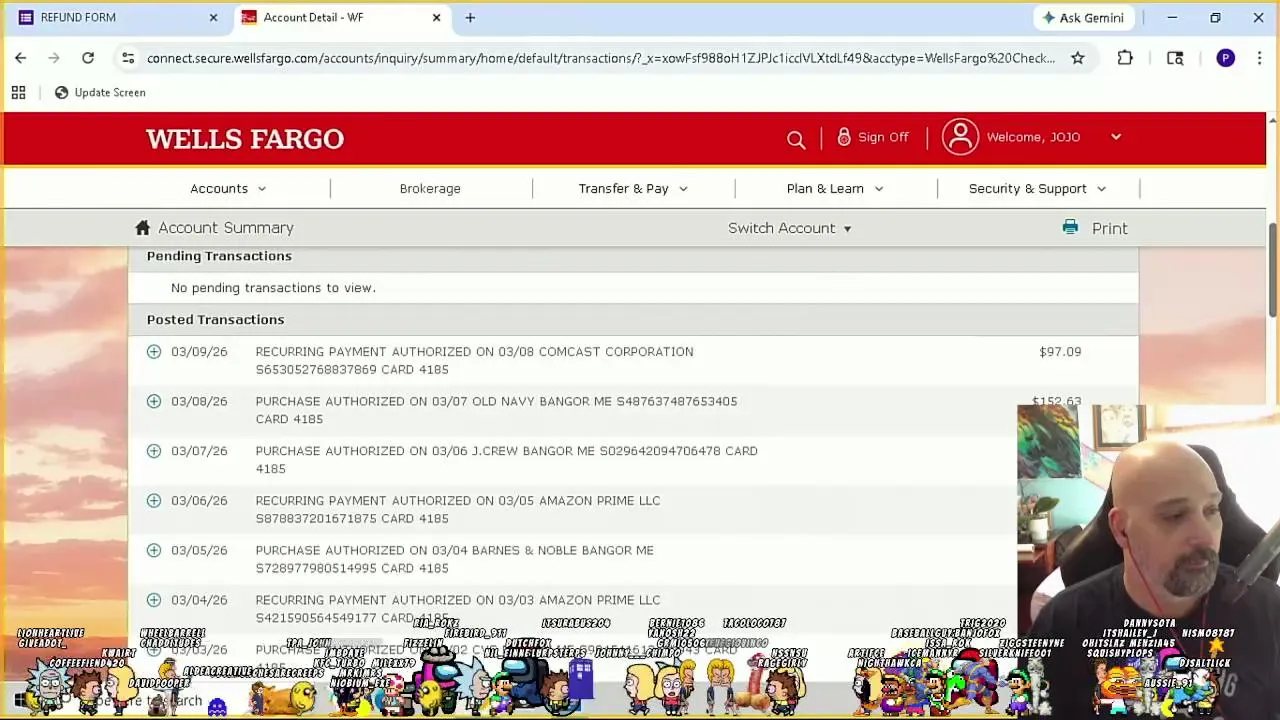Open the apps grid in bookmarks bar
Image resolution: width=1280 pixels, height=720 pixels.
[x=18, y=92]
